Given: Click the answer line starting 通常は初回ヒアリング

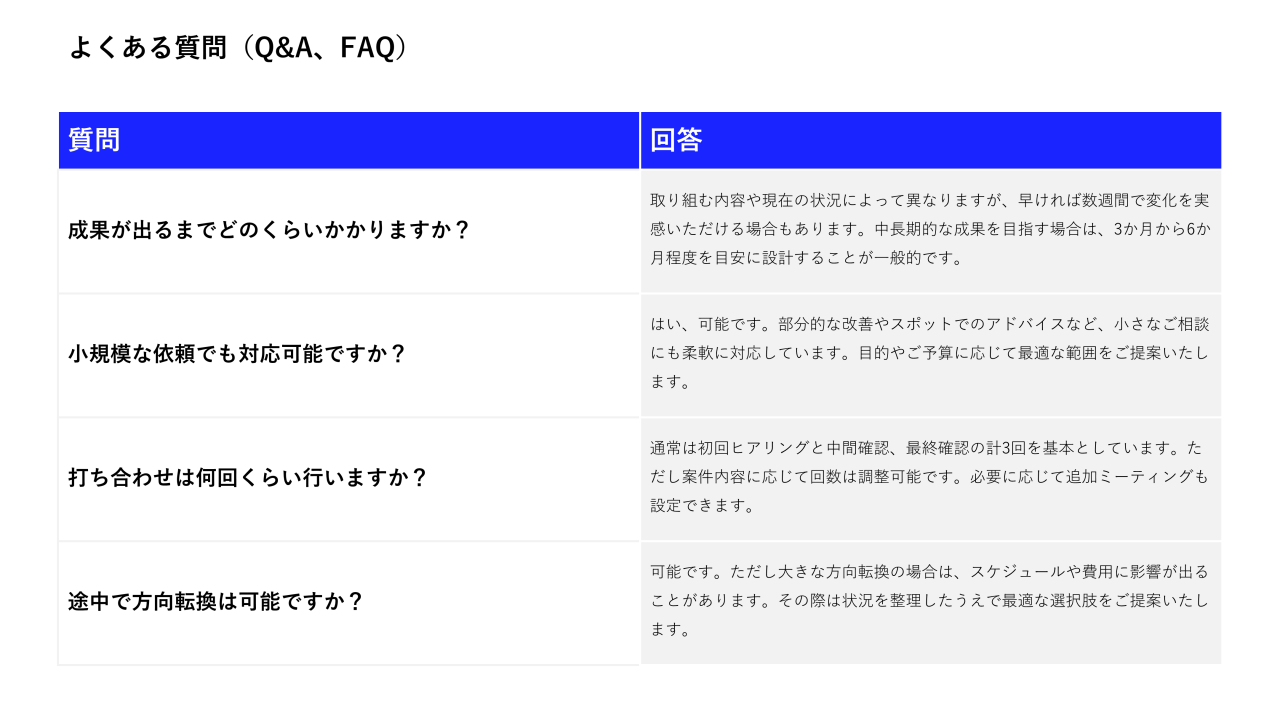Looking at the screenshot, I should [929, 448].
